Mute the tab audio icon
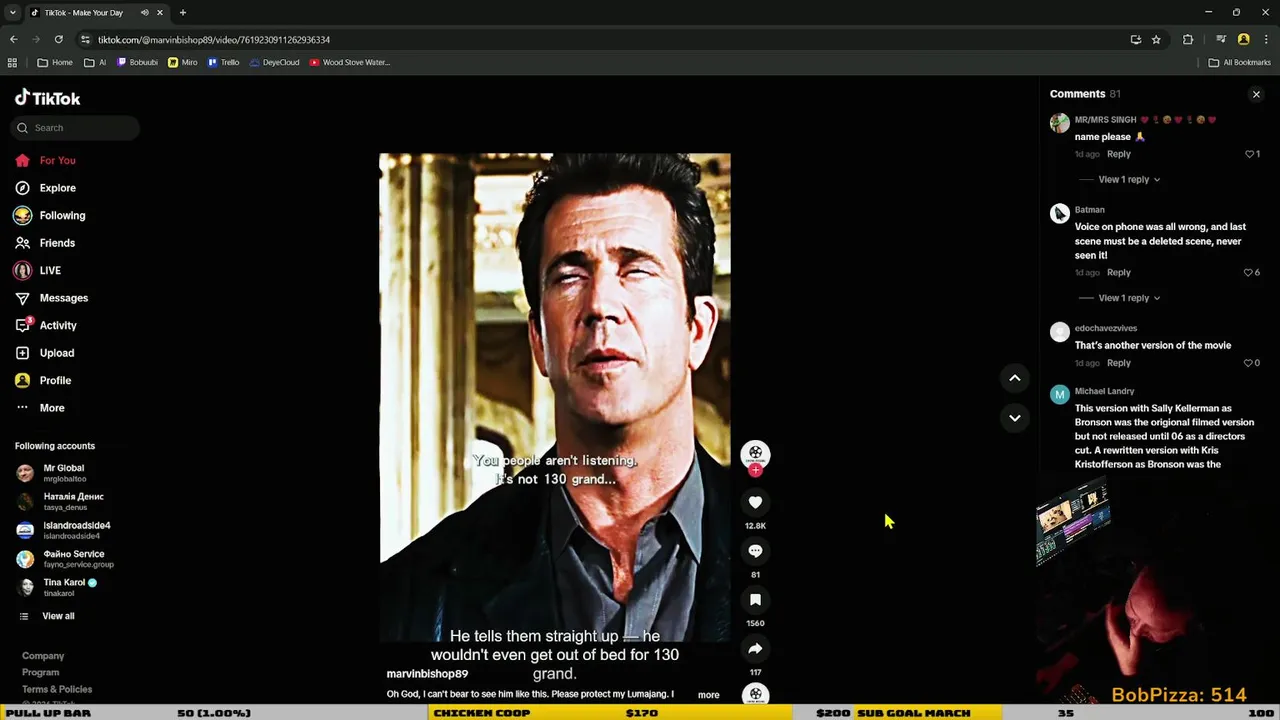This screenshot has height=720, width=1280. pos(144,13)
